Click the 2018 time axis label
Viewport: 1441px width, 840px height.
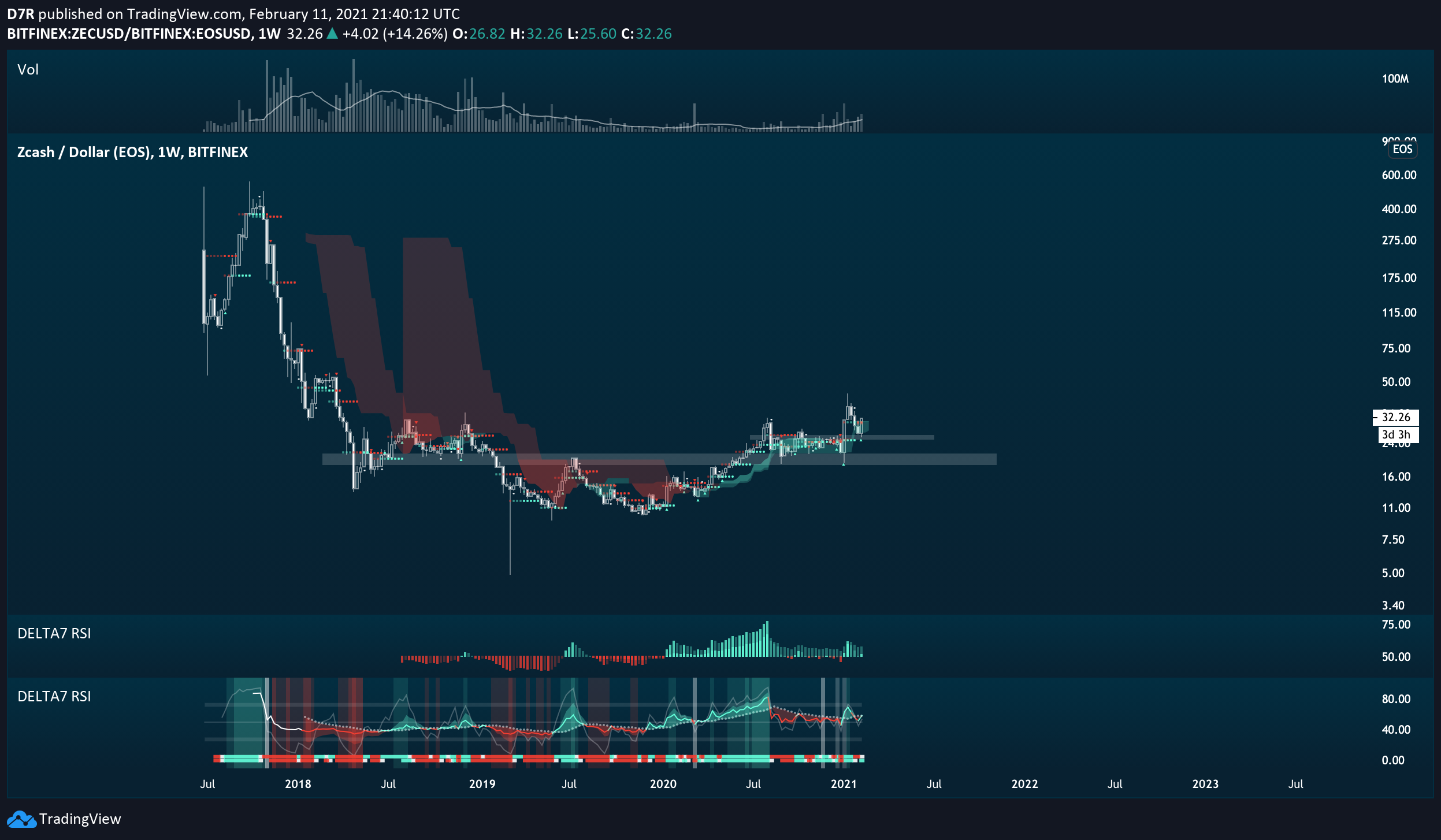coord(298,784)
